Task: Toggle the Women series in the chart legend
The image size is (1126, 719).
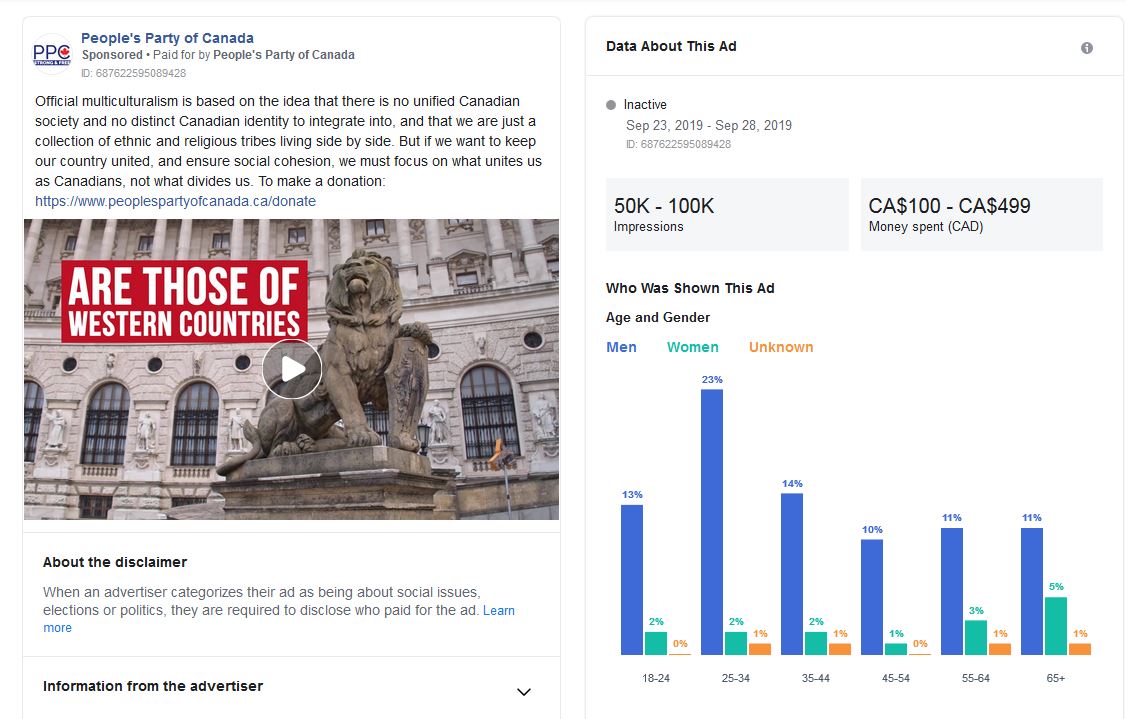Action: 692,347
